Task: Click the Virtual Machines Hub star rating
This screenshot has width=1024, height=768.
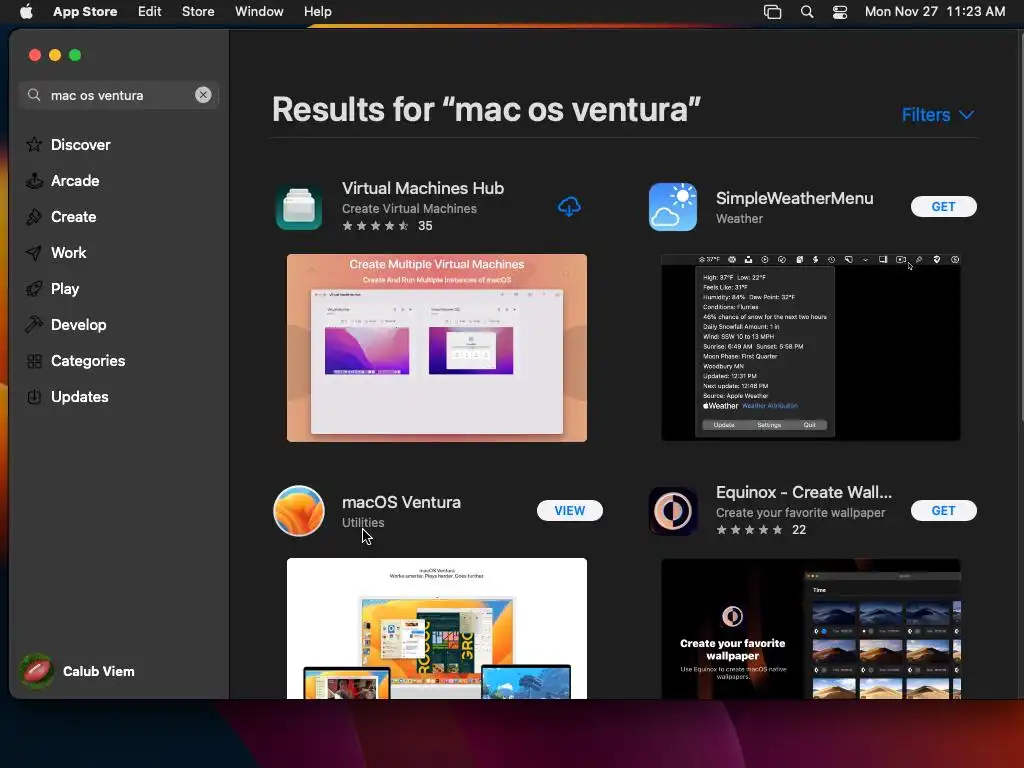Action: coord(387,226)
